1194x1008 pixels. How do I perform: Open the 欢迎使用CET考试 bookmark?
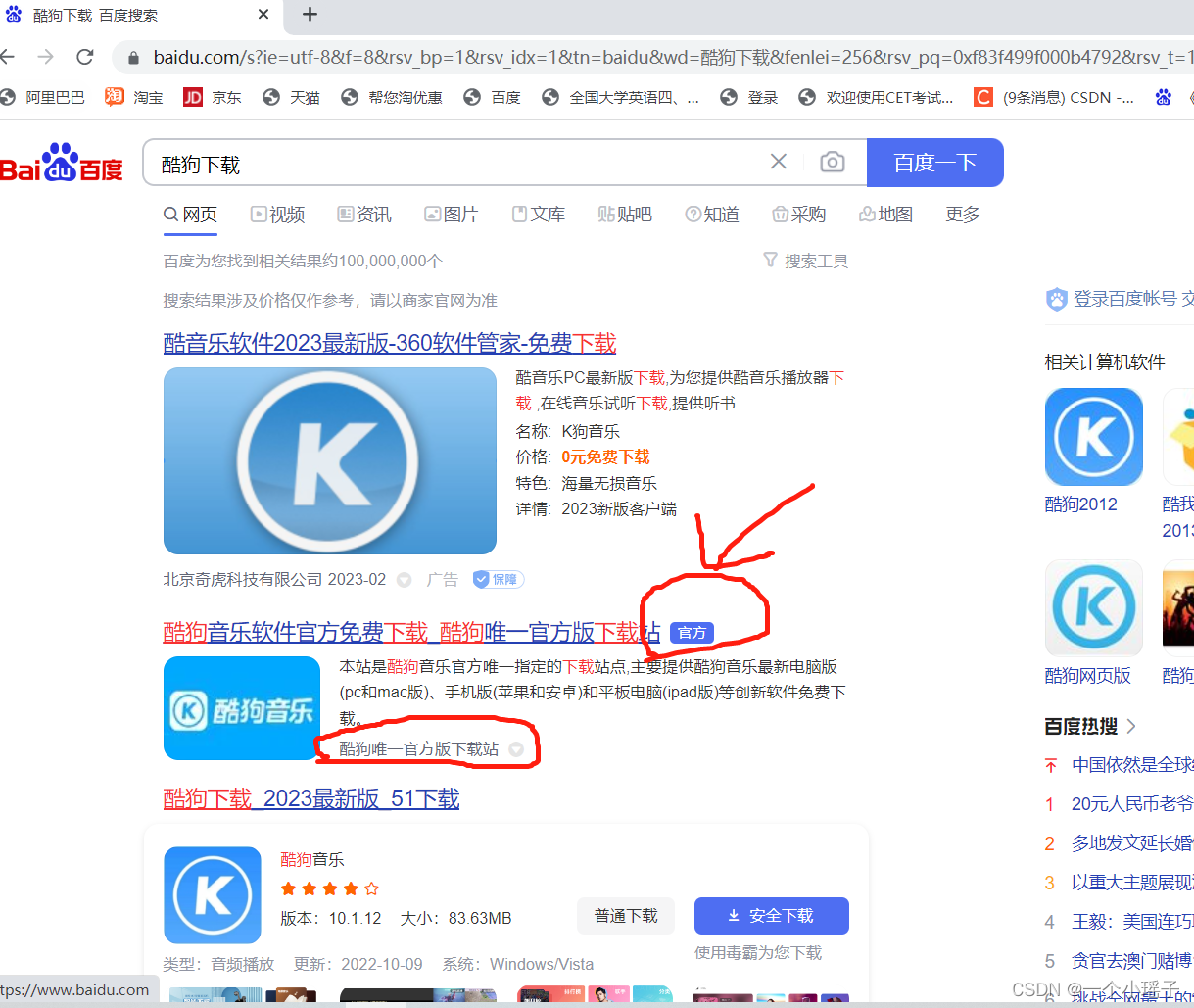(877, 97)
